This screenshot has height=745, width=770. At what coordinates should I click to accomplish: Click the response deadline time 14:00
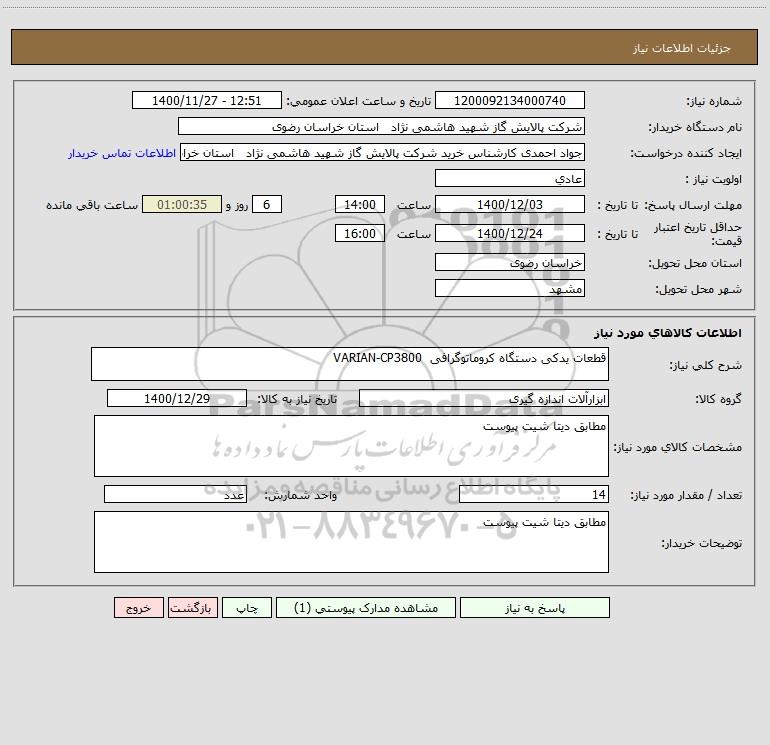[x=359, y=204]
